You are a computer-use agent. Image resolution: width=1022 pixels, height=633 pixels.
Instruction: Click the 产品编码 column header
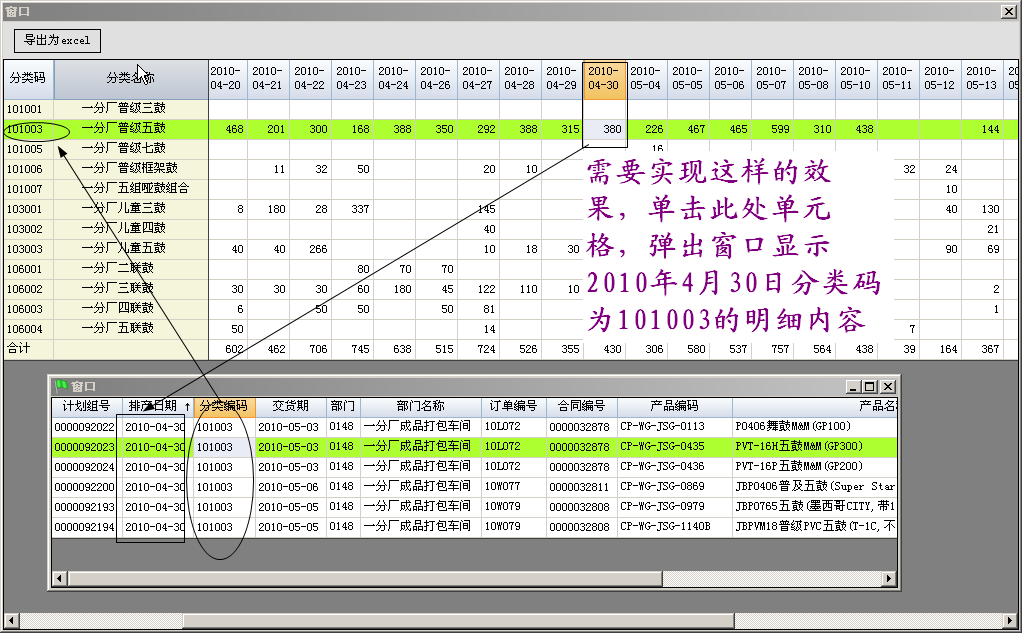click(x=674, y=406)
